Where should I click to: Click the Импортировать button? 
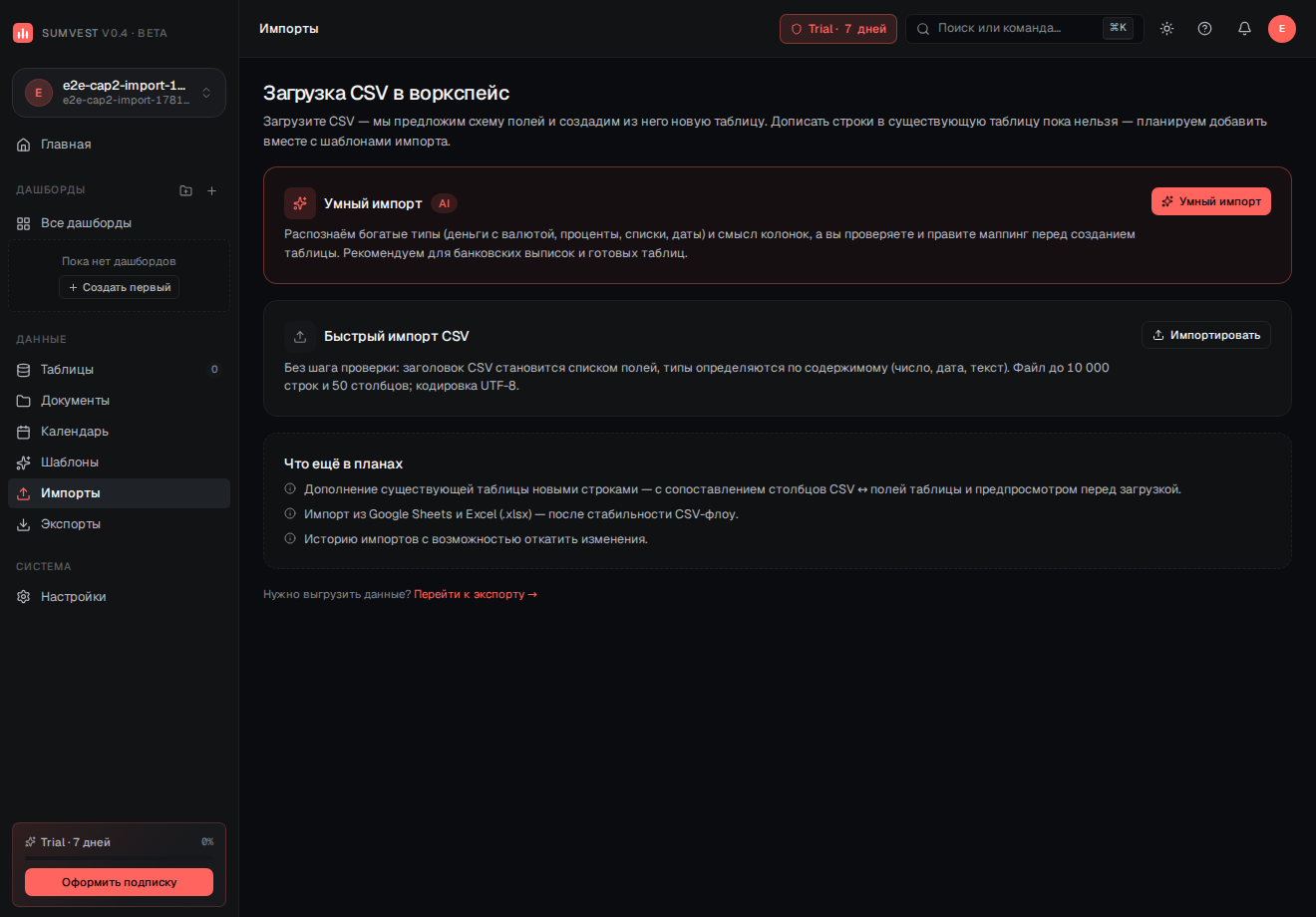pos(1205,335)
